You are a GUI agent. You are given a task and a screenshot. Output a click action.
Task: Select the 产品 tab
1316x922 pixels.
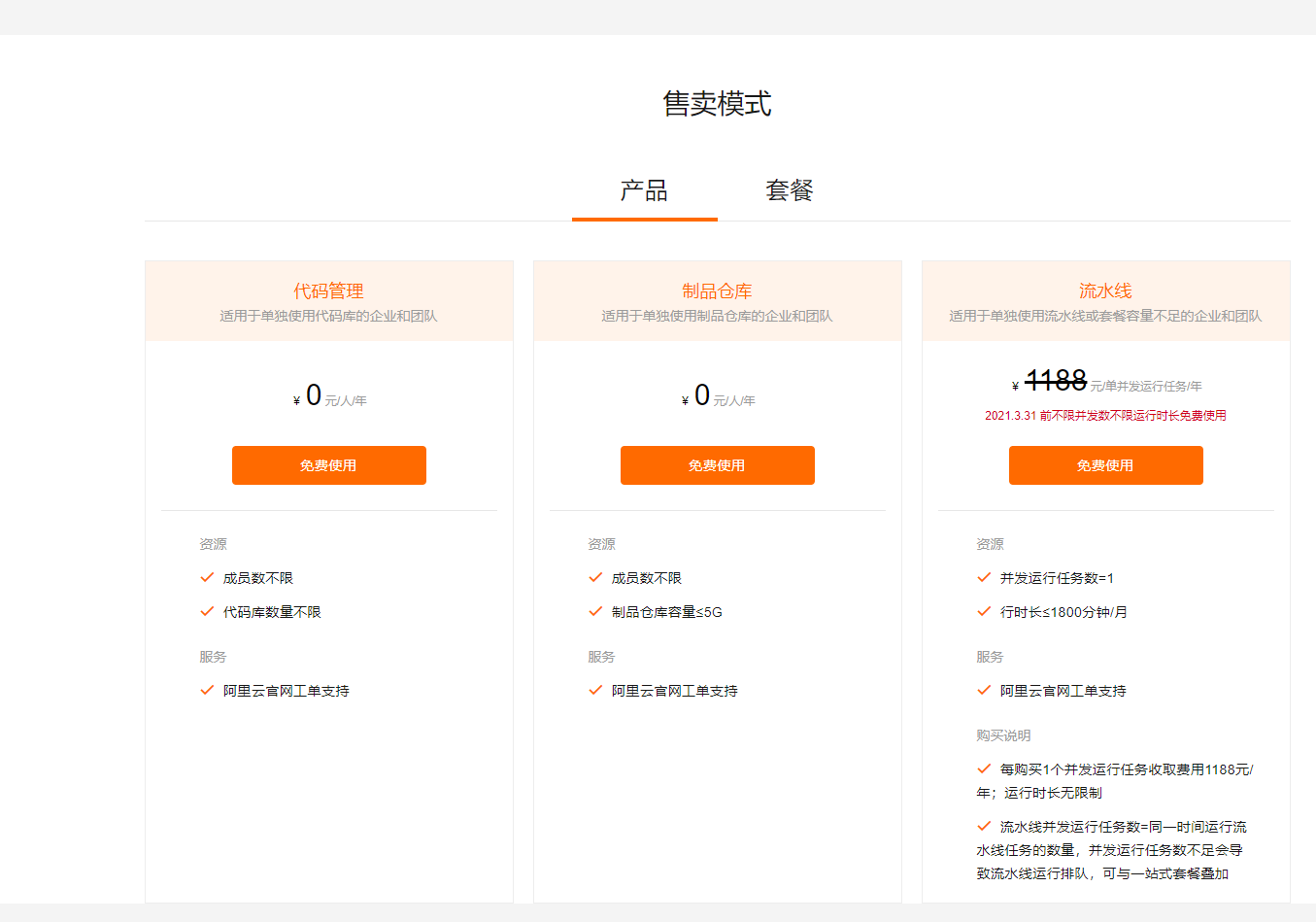[644, 190]
